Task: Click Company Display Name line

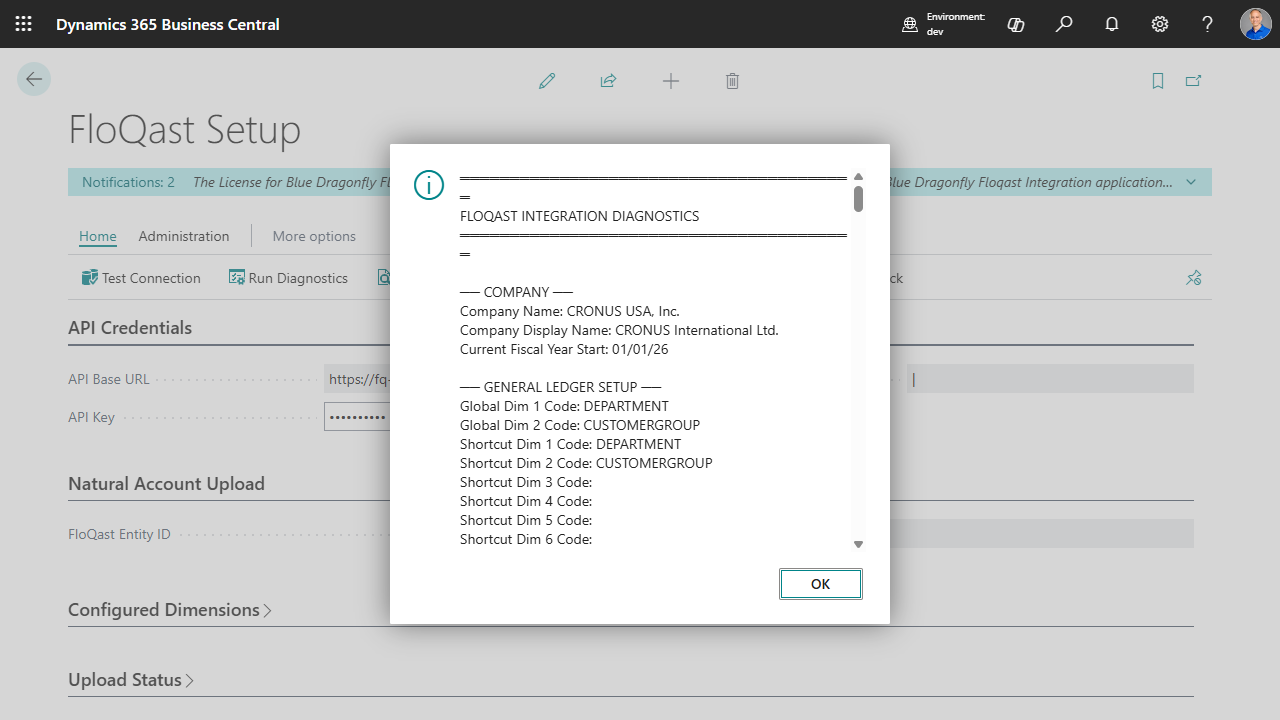Action: (619, 330)
